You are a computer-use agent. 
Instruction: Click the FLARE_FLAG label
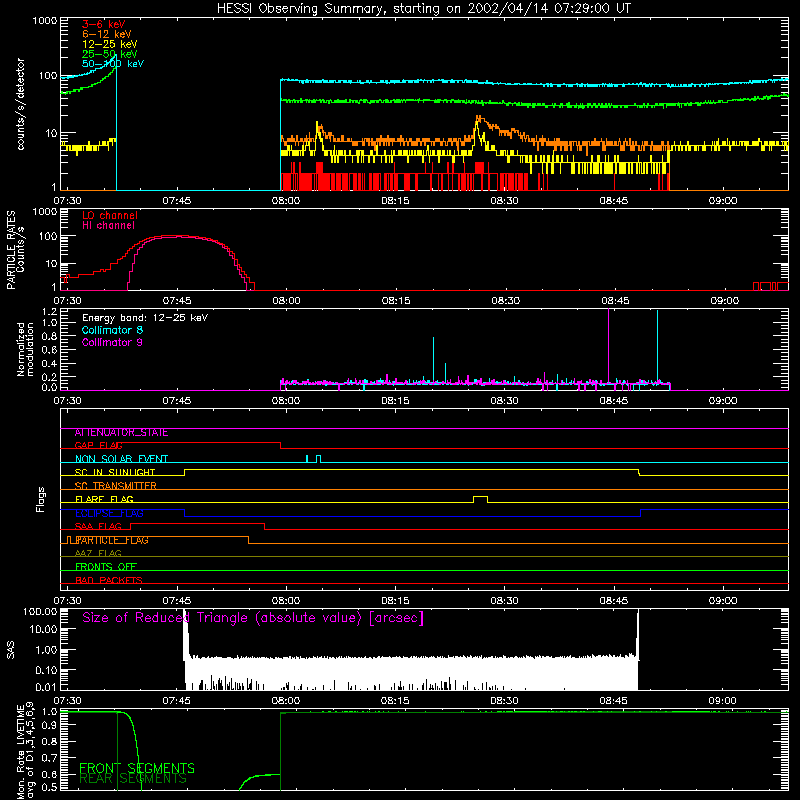click(104, 499)
